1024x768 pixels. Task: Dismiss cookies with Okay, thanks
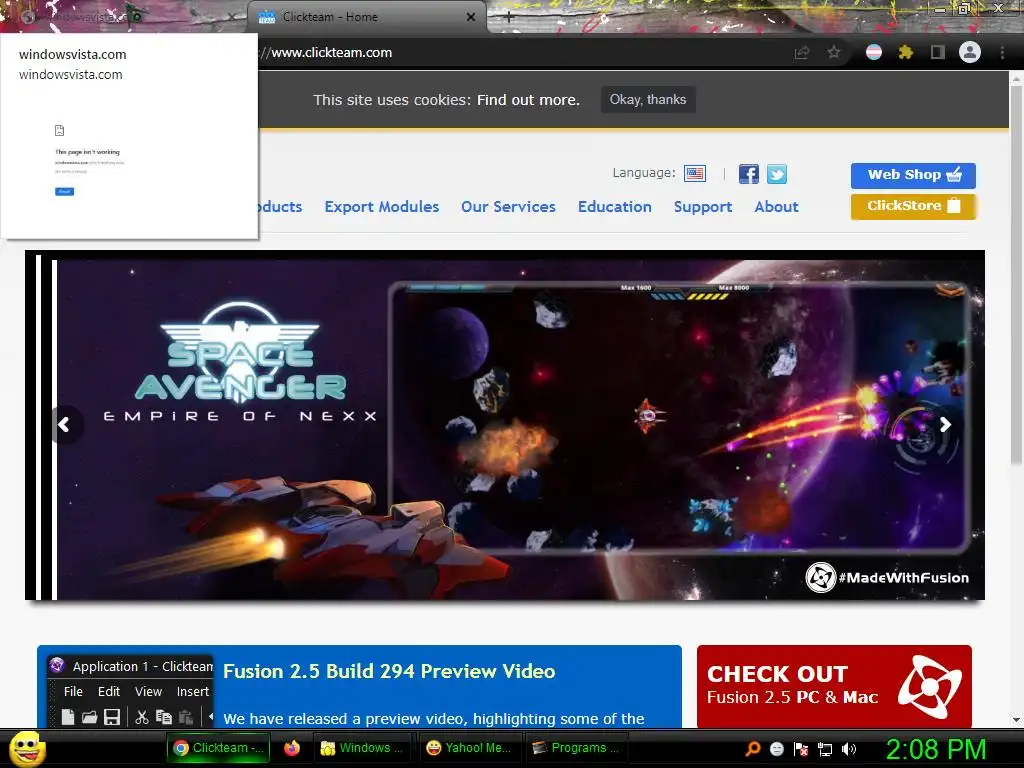pos(648,99)
